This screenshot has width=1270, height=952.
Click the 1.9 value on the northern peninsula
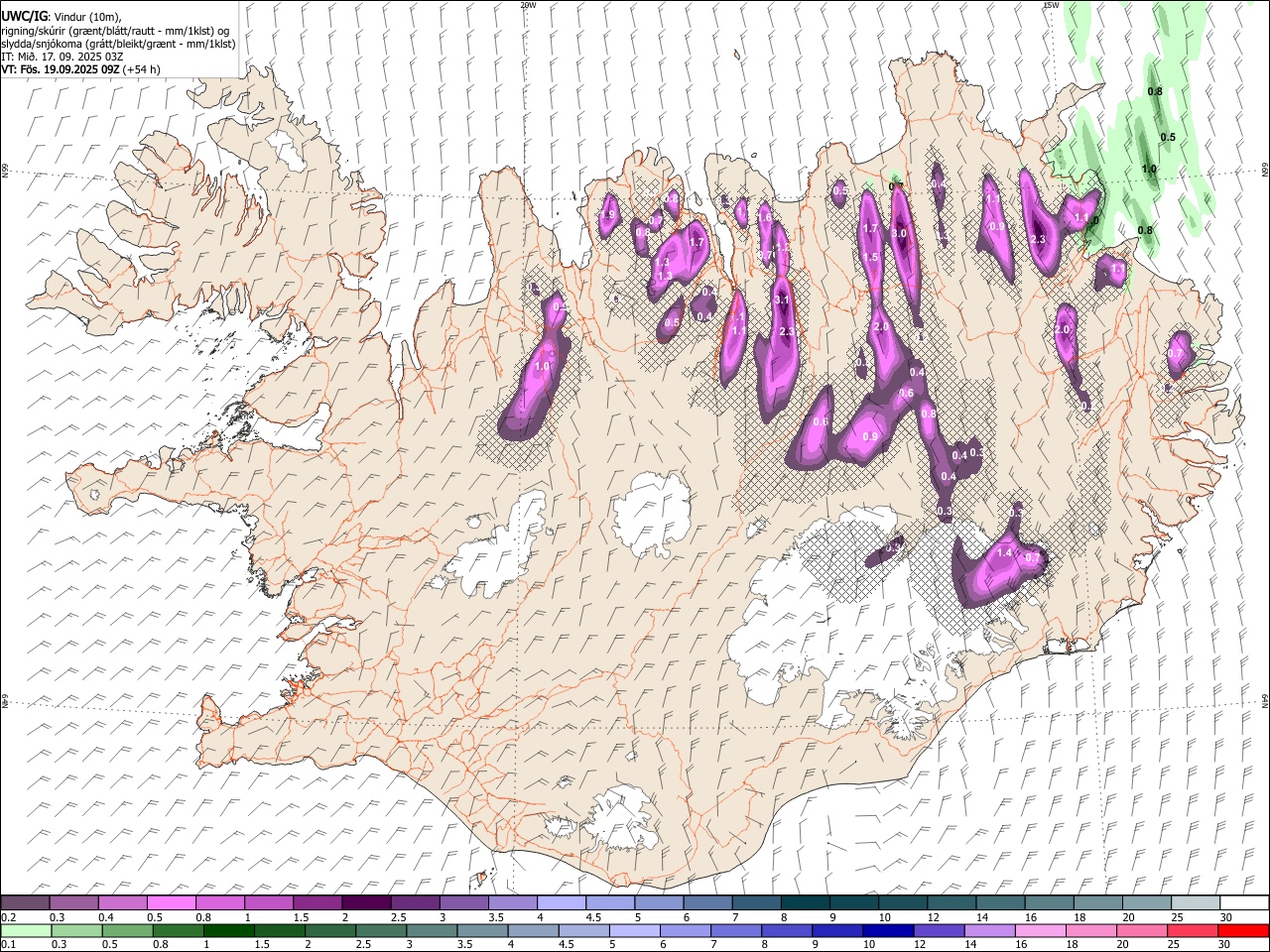tap(608, 214)
